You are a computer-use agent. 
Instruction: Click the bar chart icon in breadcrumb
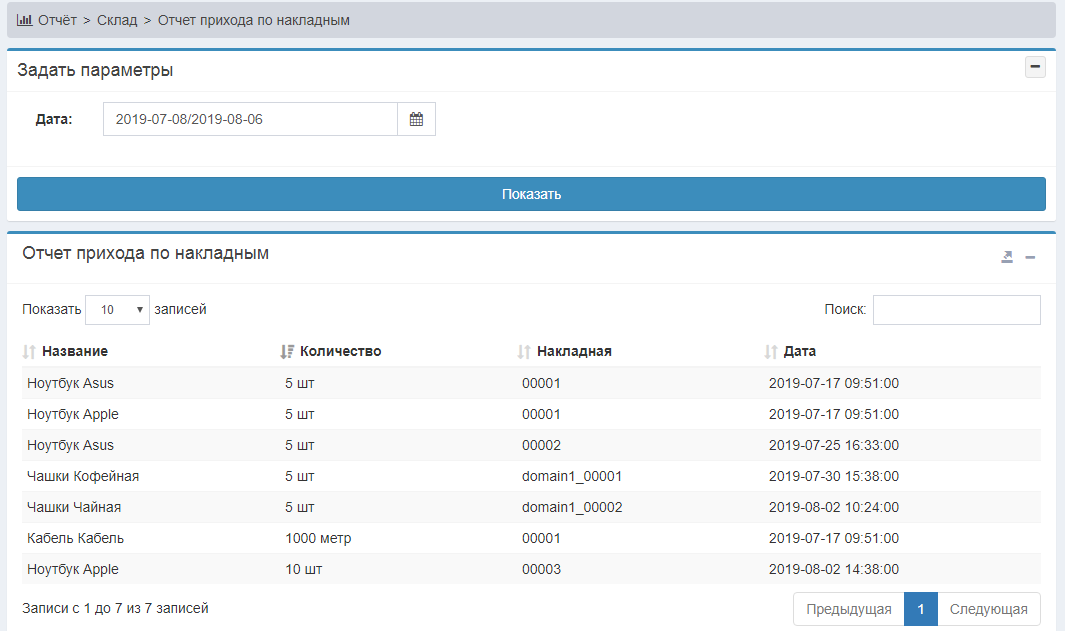[x=25, y=20]
